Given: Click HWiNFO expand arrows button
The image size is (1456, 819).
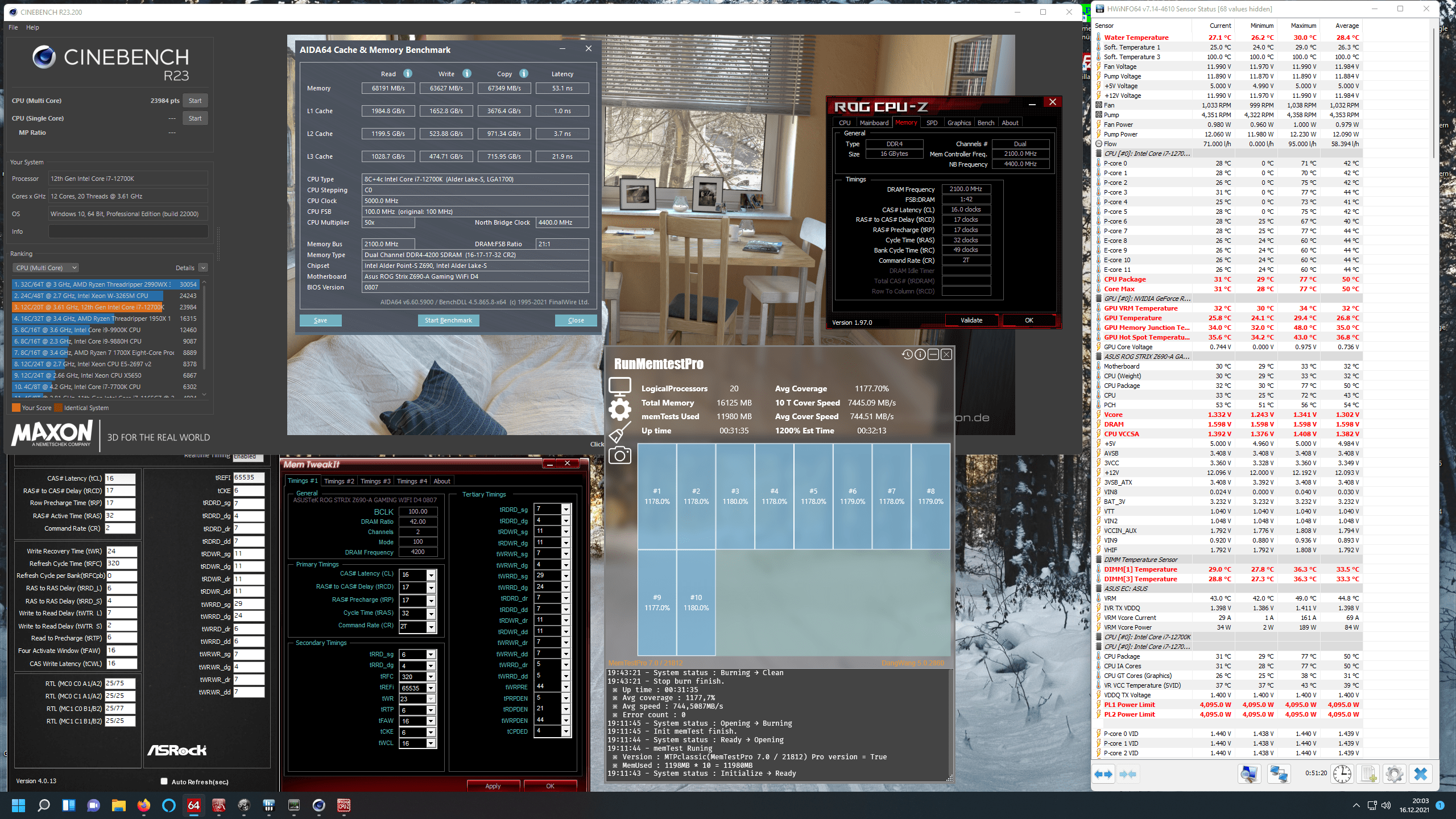Looking at the screenshot, I should [x=1104, y=774].
